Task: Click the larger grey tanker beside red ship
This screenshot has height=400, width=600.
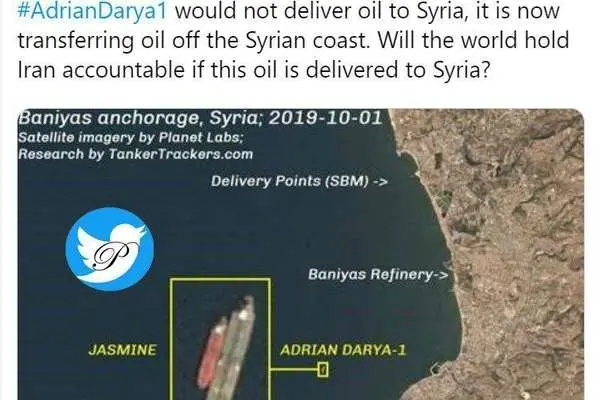Action: click(x=234, y=348)
